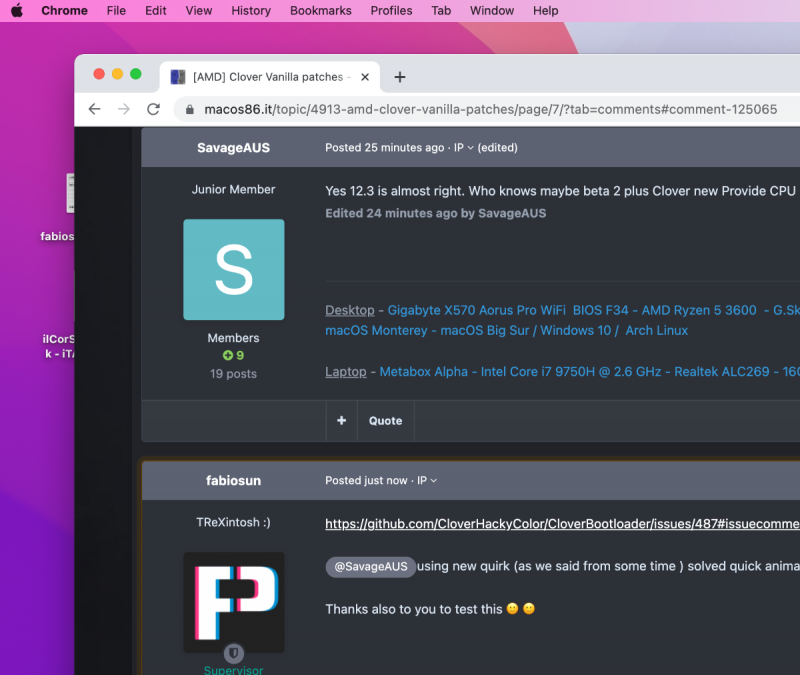The width and height of the screenshot is (800, 675).
Task: Reload the current page
Action: click(x=154, y=109)
